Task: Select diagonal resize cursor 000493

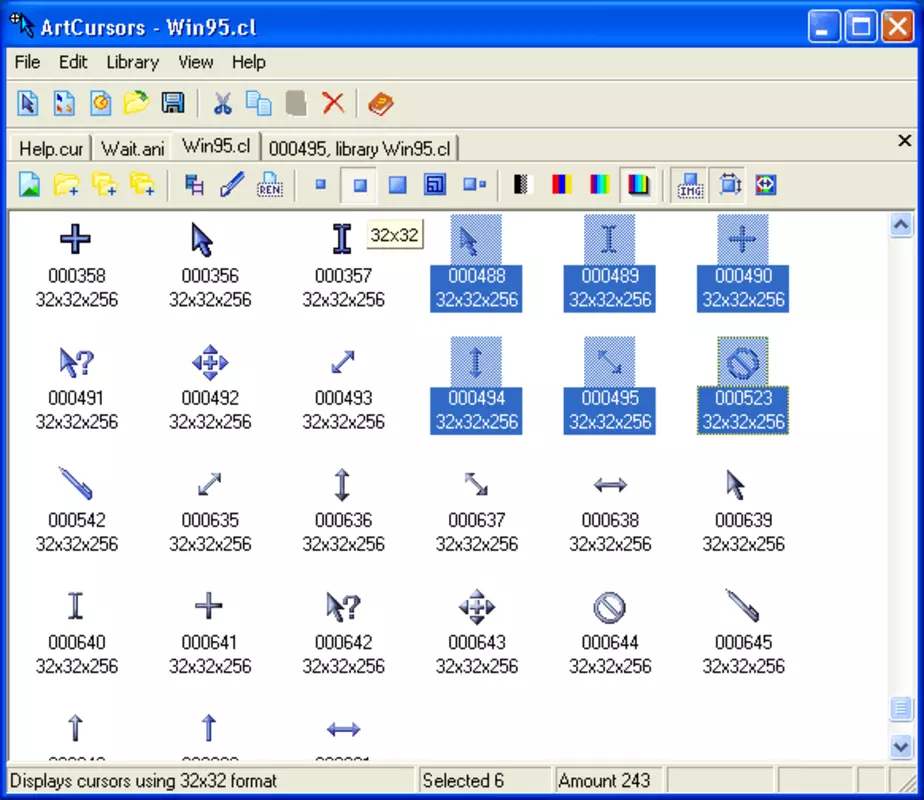Action: (x=343, y=362)
